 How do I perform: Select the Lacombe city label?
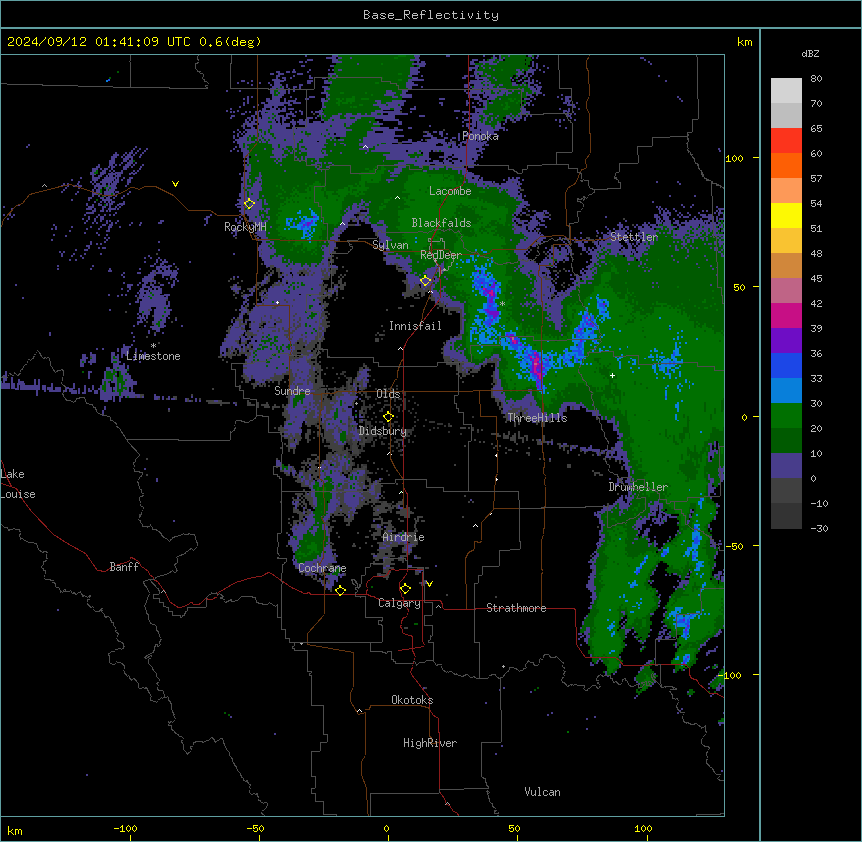coord(450,191)
